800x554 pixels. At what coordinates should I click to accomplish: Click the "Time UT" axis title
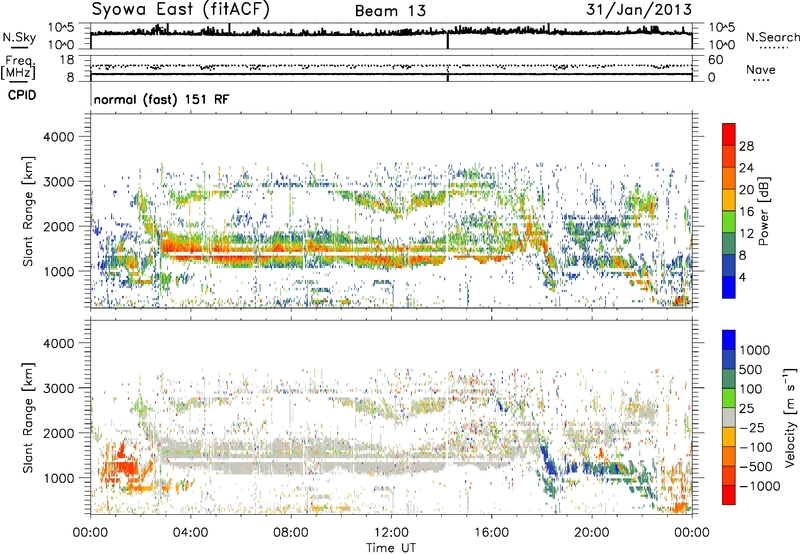(x=391, y=548)
